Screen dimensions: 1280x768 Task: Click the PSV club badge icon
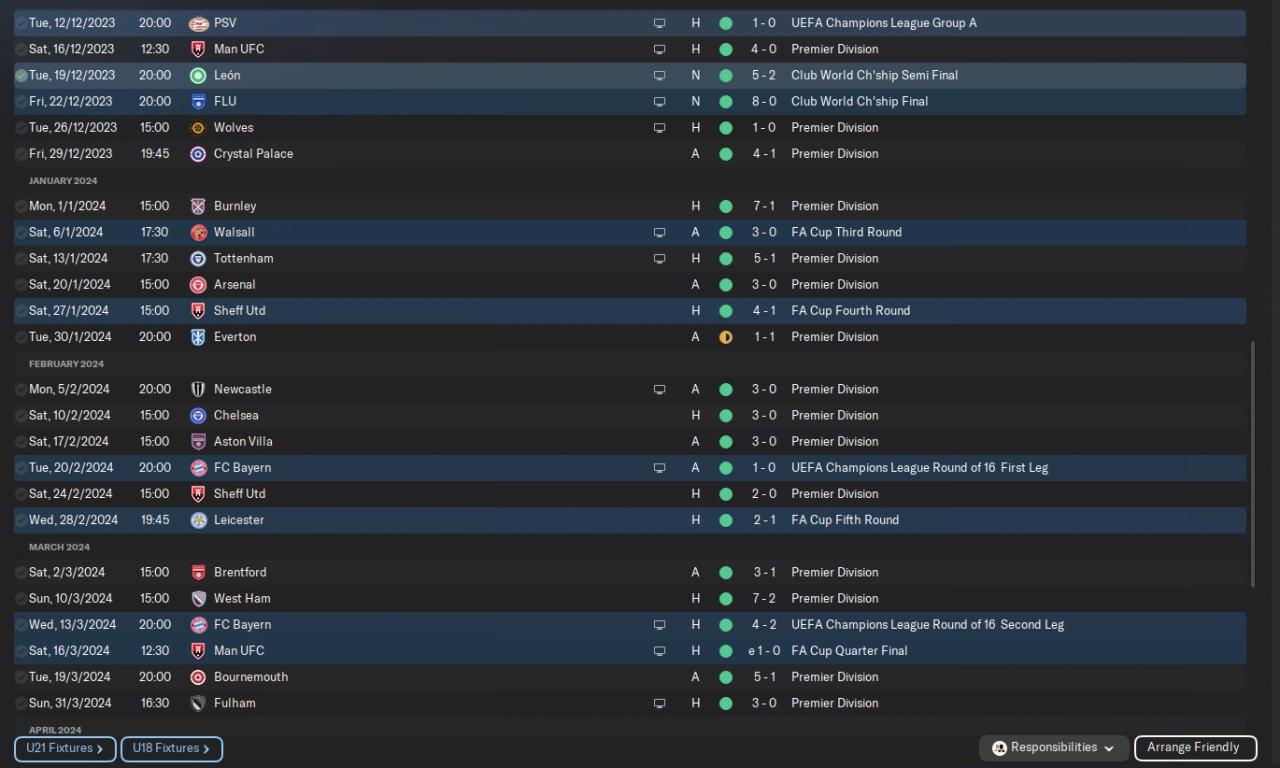pos(198,23)
